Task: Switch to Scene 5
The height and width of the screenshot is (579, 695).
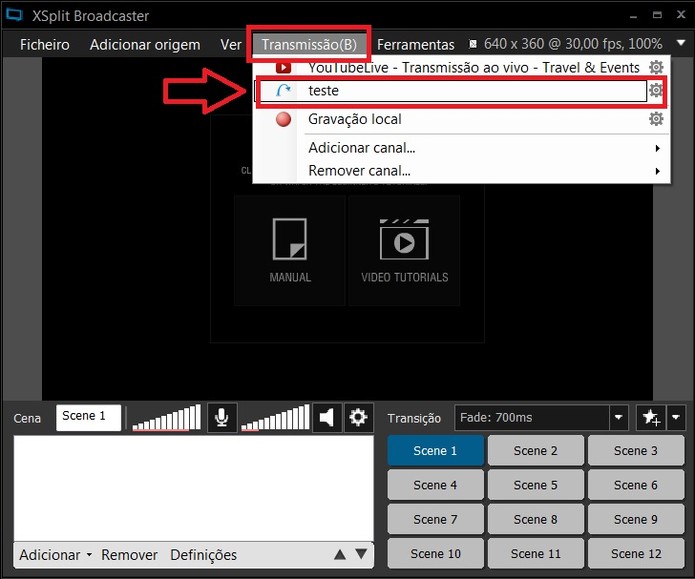Action: [535, 485]
